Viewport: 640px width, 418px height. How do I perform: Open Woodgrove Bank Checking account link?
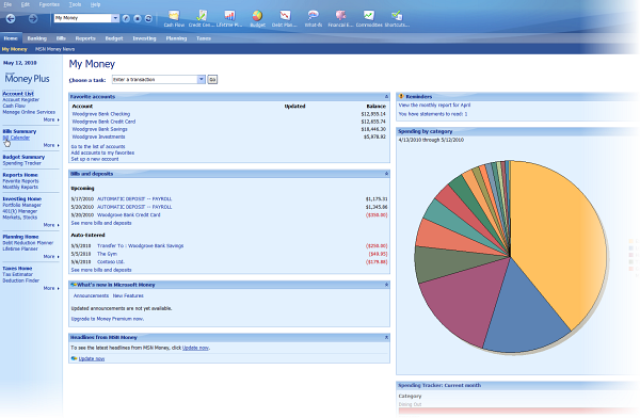click(x=99, y=115)
